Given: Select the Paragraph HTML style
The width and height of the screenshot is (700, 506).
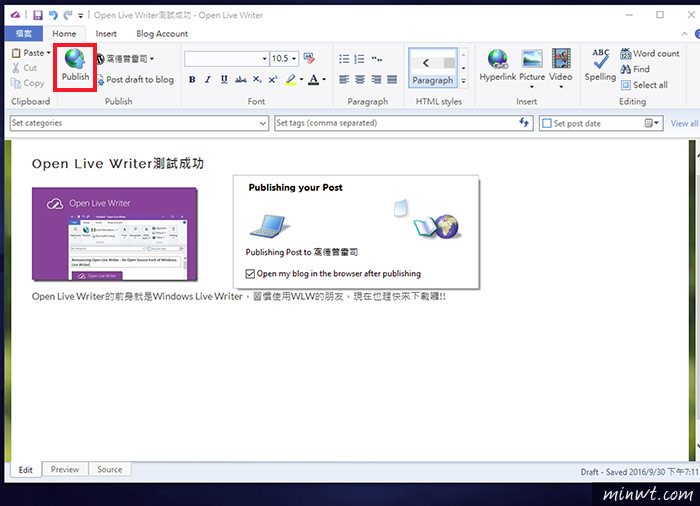Looking at the screenshot, I should coord(433,67).
